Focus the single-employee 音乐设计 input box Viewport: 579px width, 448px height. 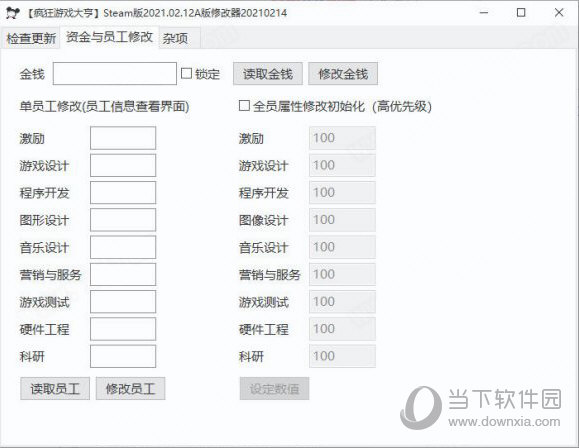pyautogui.click(x=123, y=247)
